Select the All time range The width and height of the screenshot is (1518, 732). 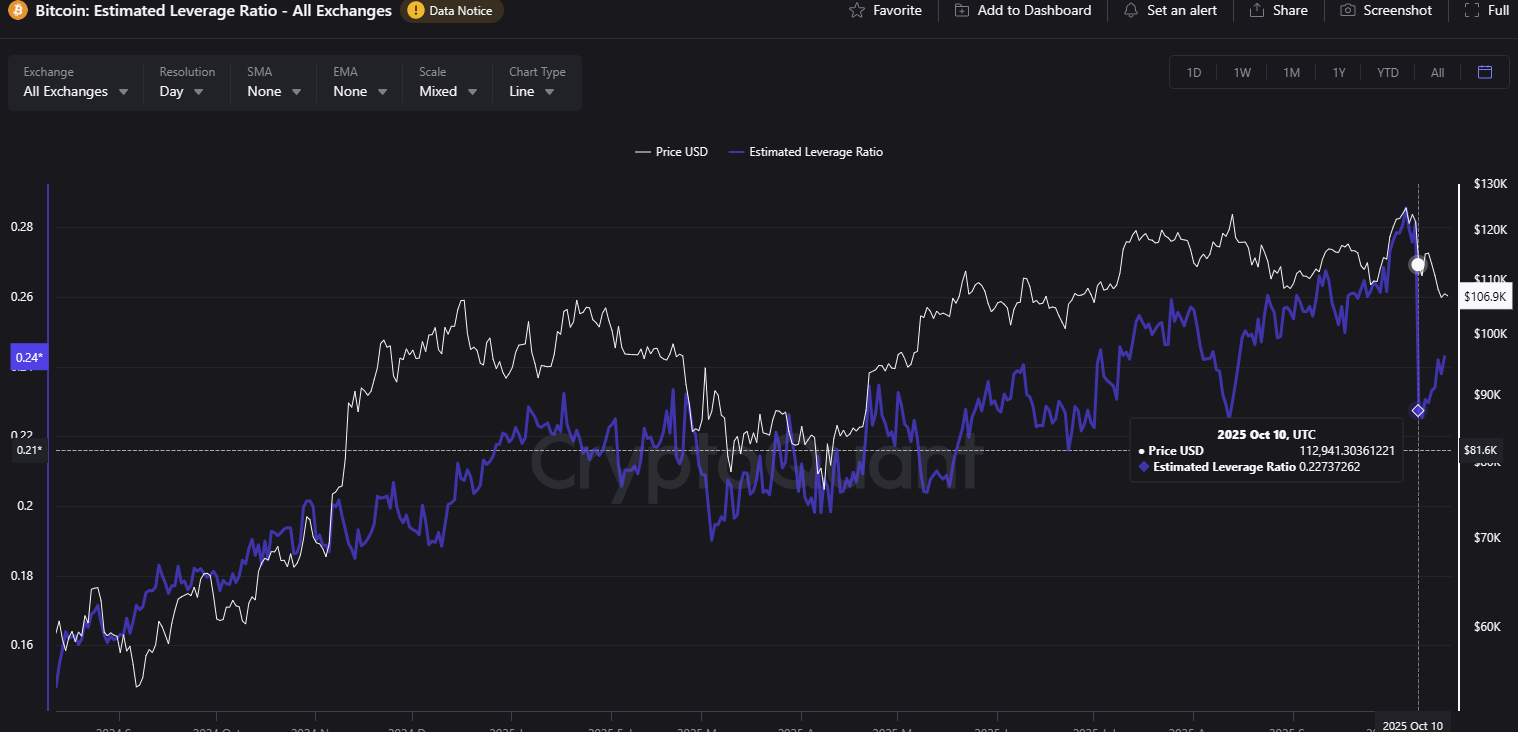1437,72
